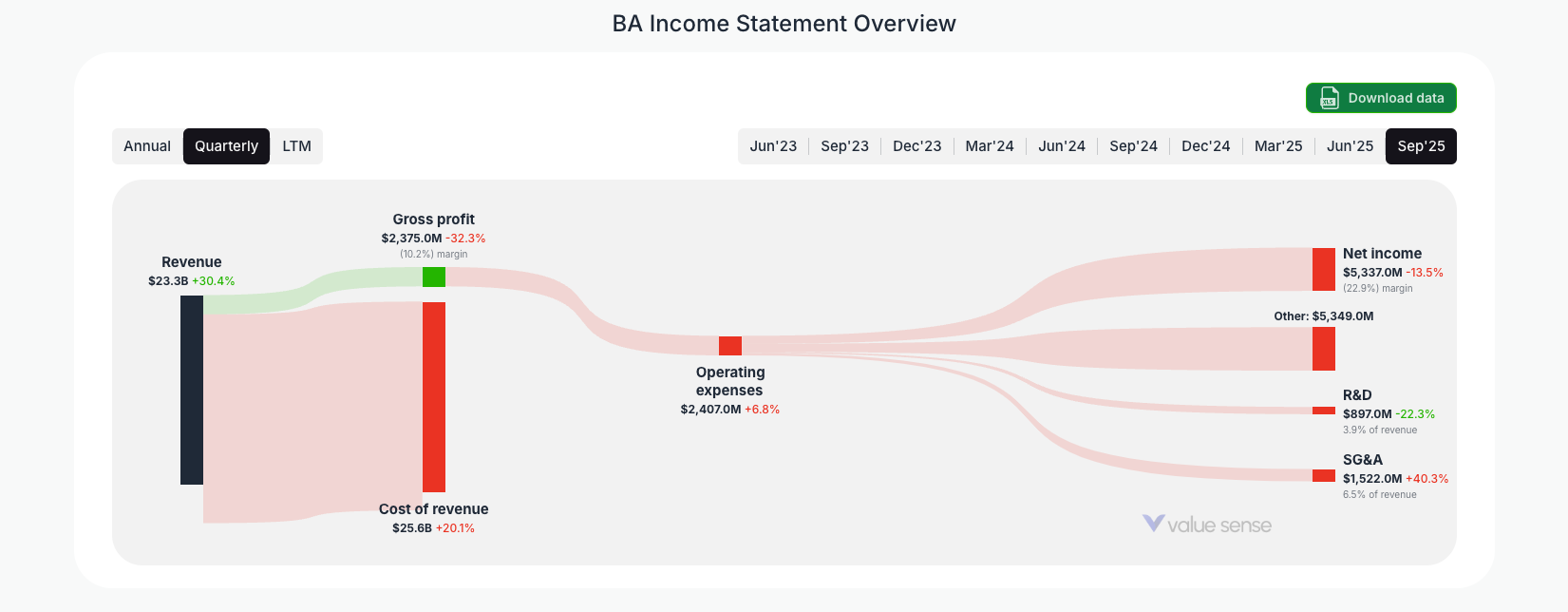Select the Sep'23 quarter
Screen dimensions: 1568x612
[x=845, y=145]
